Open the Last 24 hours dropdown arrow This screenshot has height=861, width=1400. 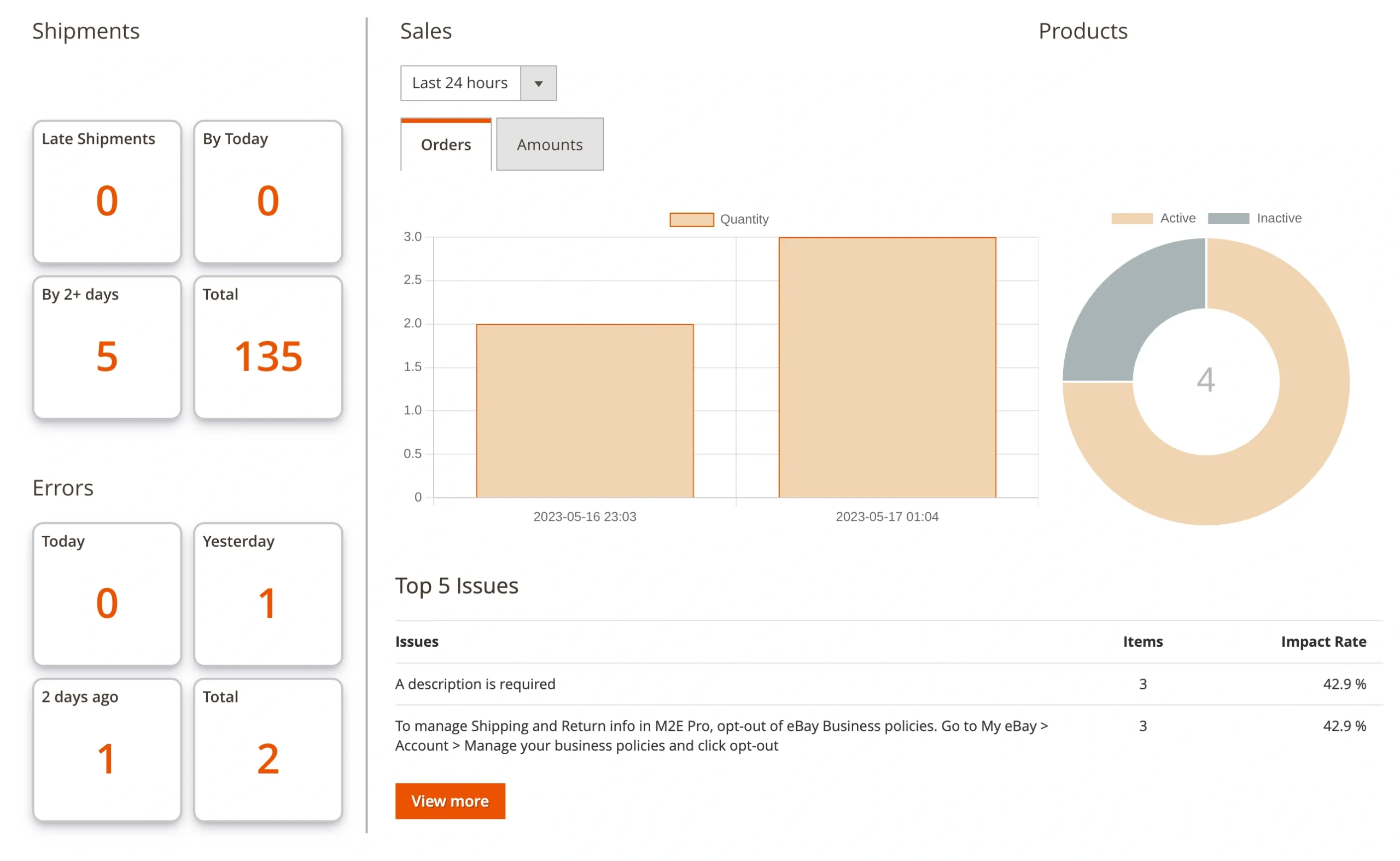click(x=538, y=83)
